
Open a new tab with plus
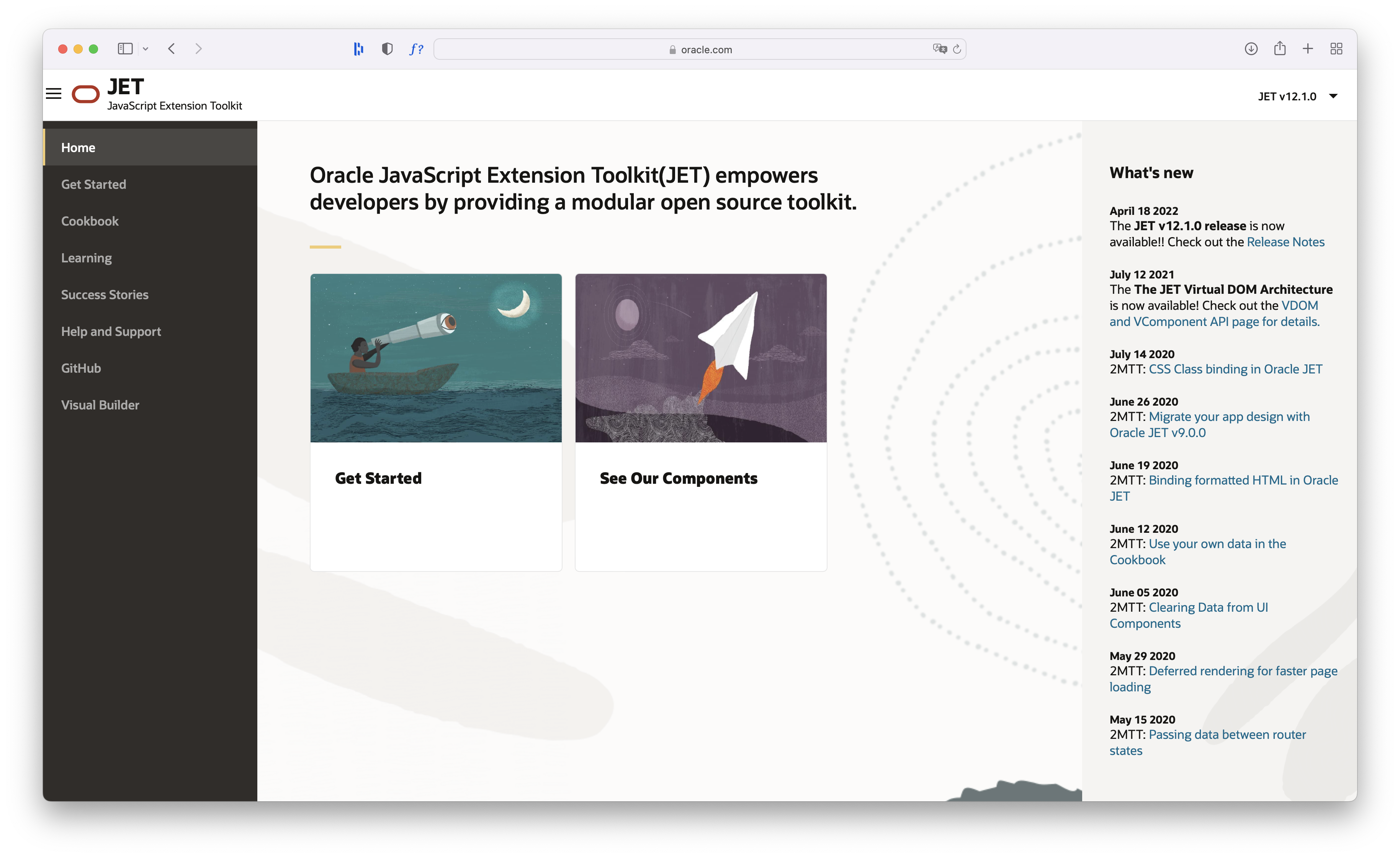click(x=1307, y=49)
